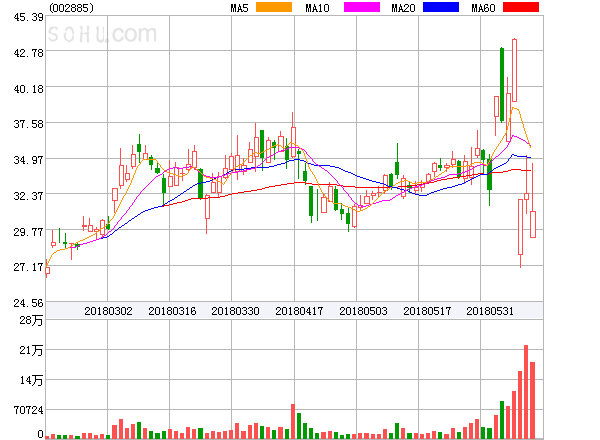Click the 21万 volume axis label
Image resolution: width=600 pixels, height=440 pixels.
(x=31, y=350)
